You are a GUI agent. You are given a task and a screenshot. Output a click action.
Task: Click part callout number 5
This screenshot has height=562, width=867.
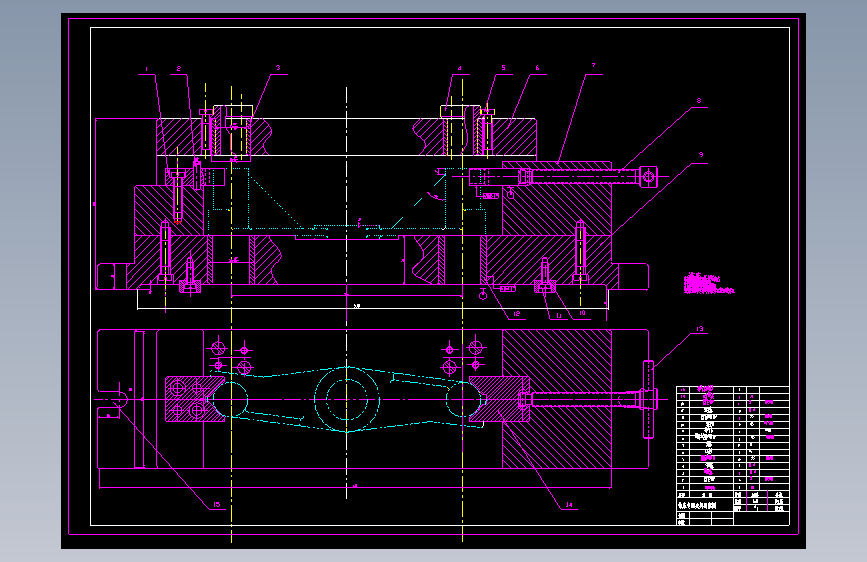coord(503,68)
